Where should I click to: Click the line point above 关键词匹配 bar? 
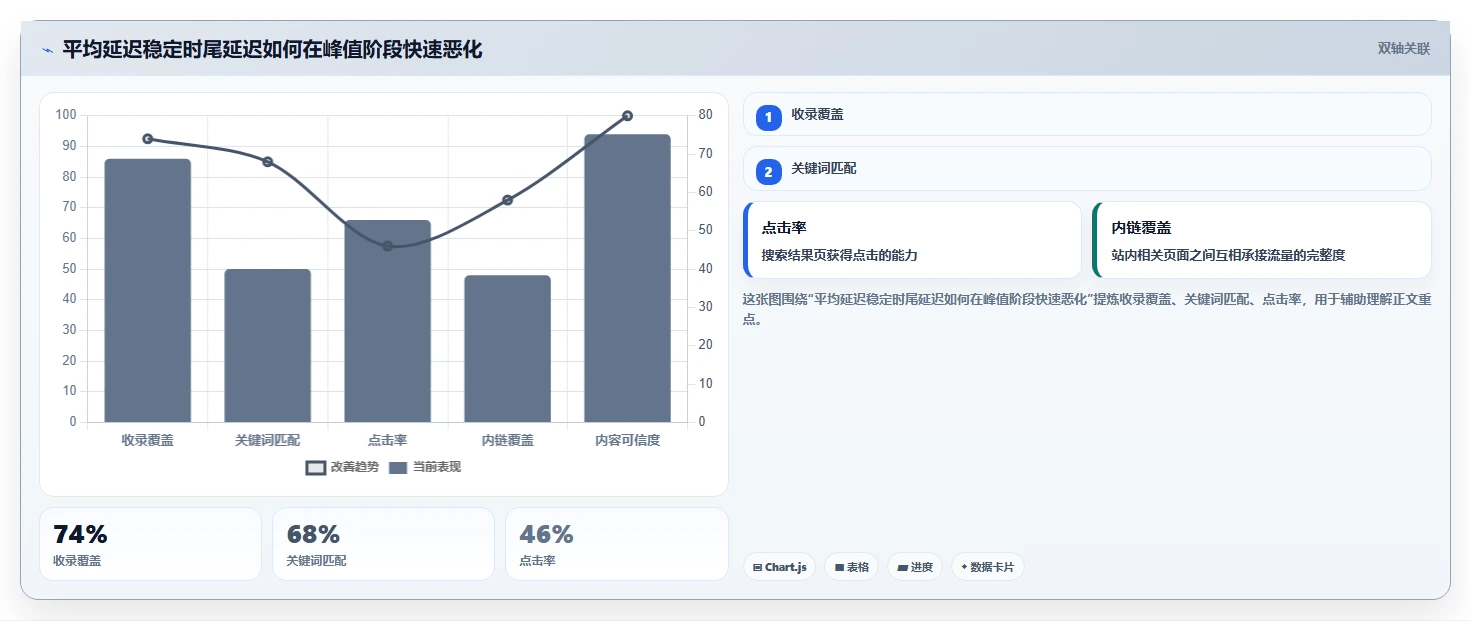point(268,162)
